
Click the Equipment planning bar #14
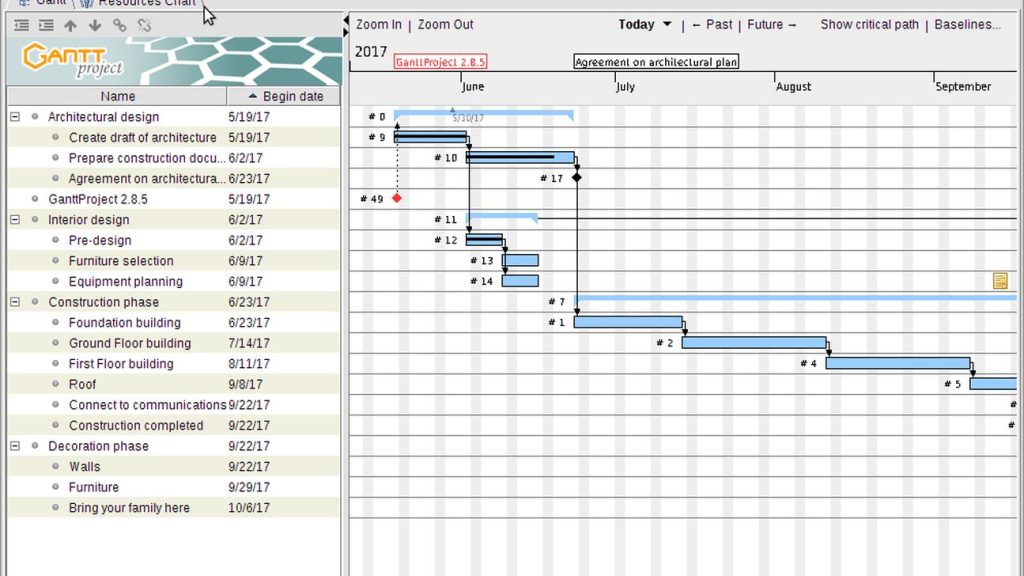520,281
